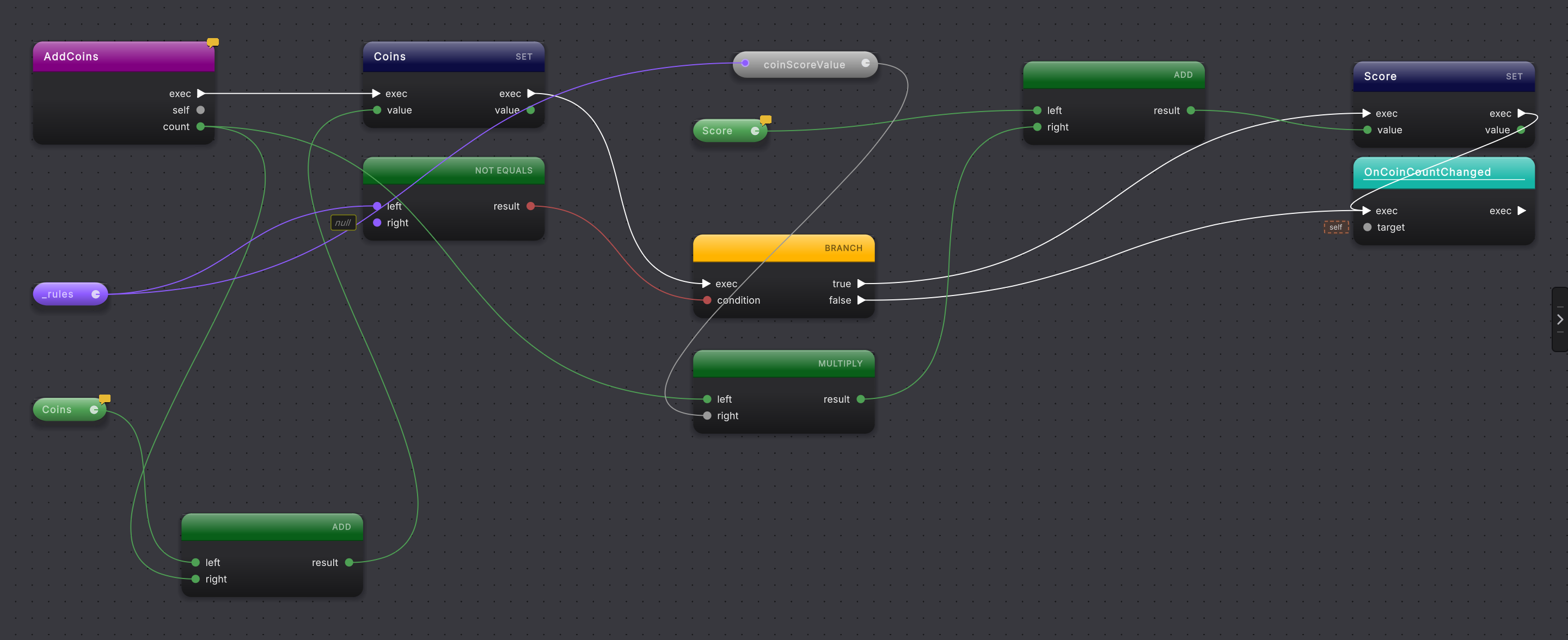The height and width of the screenshot is (640, 1568).
Task: Click the self tag on OnCoinCountChanged target
Action: (1336, 227)
